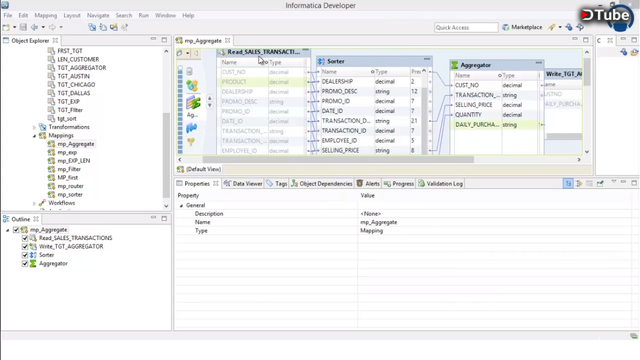
Task: Click the Save icon in main toolbar
Action: pos(23,27)
